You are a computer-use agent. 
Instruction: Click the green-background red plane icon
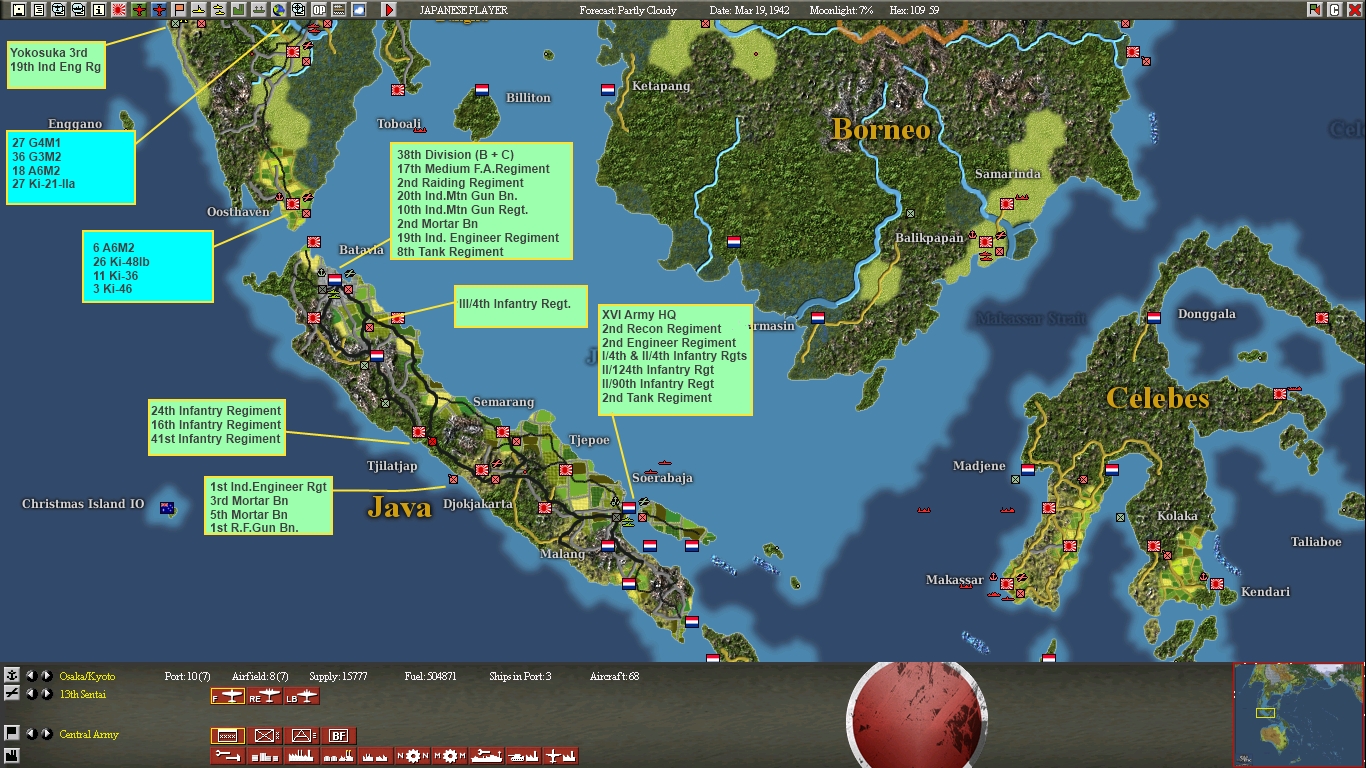pyautogui.click(x=139, y=10)
